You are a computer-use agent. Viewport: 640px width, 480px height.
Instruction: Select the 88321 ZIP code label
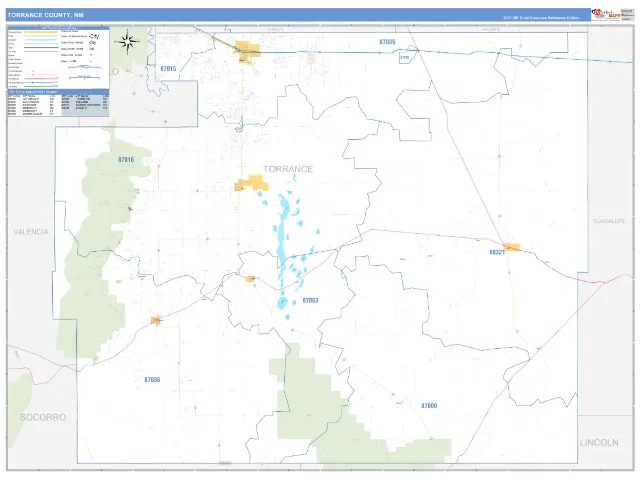(496, 252)
